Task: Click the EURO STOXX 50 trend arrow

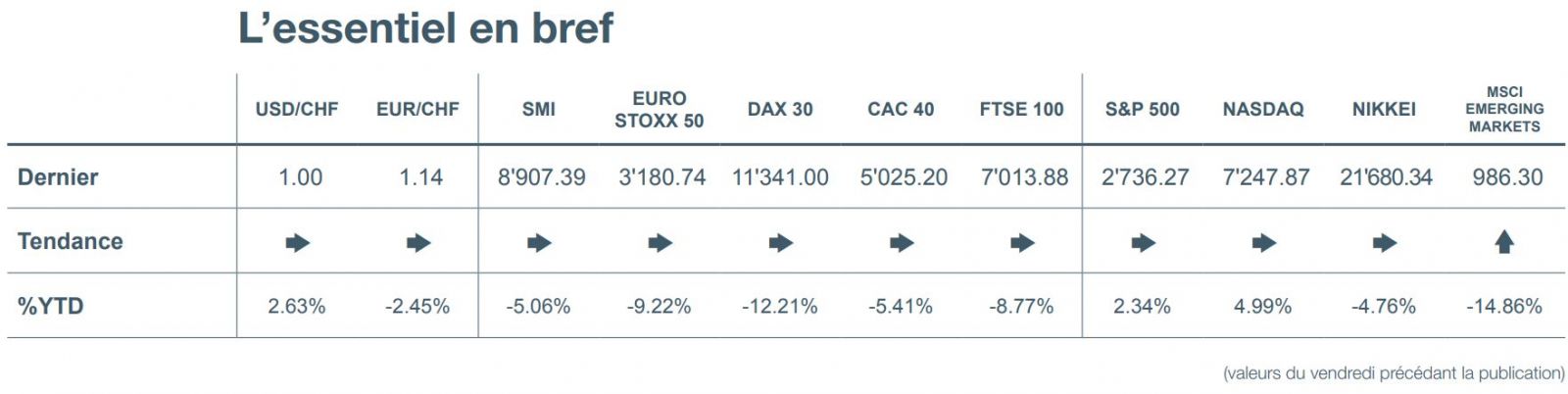Action: point(660,242)
